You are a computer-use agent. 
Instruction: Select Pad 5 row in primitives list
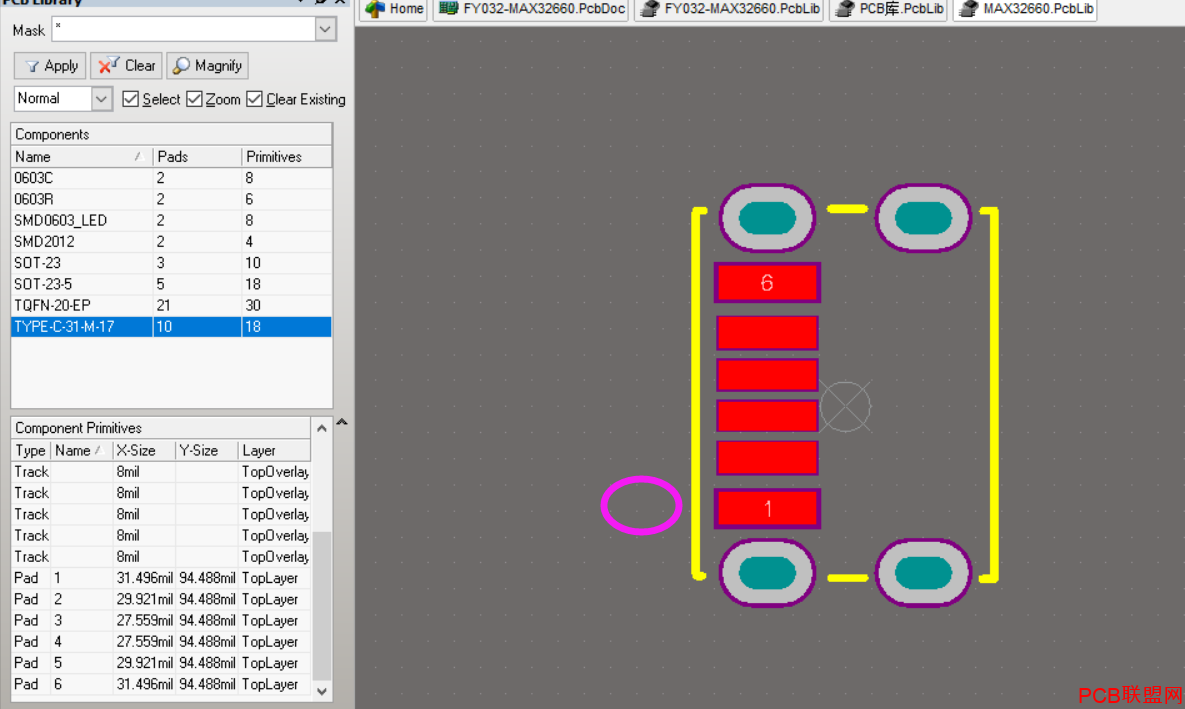click(x=161, y=662)
